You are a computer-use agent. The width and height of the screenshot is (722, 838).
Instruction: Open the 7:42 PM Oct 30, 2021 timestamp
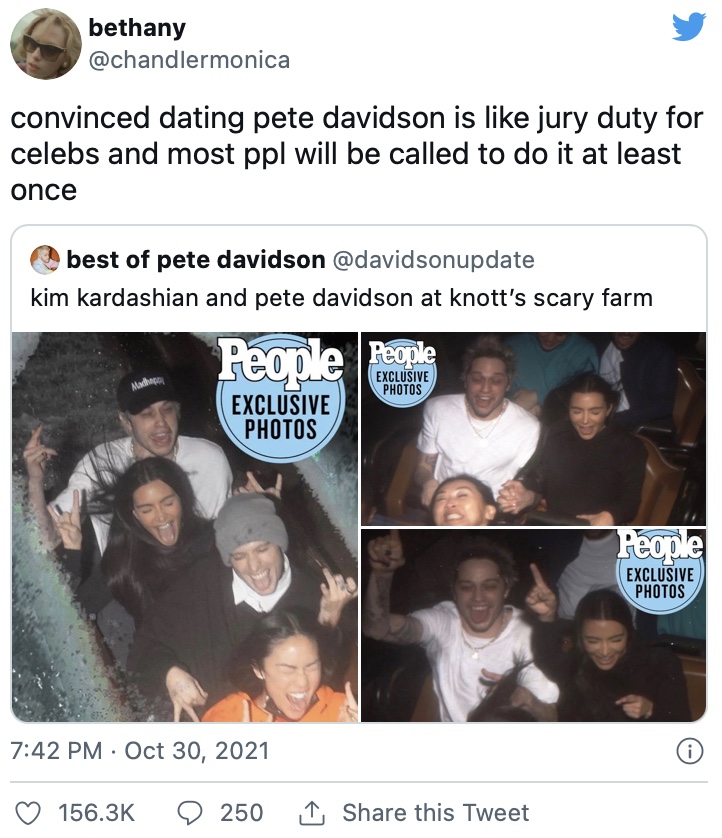pos(140,751)
